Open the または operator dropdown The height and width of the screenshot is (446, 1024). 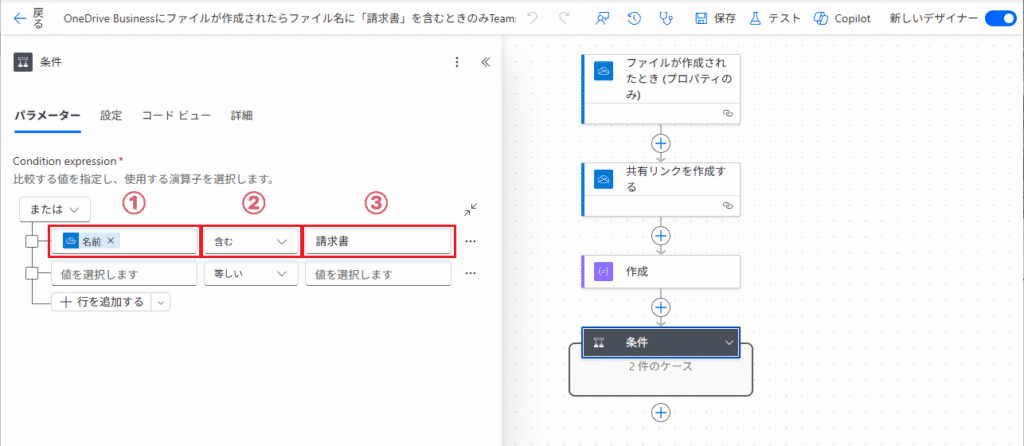tap(55, 209)
